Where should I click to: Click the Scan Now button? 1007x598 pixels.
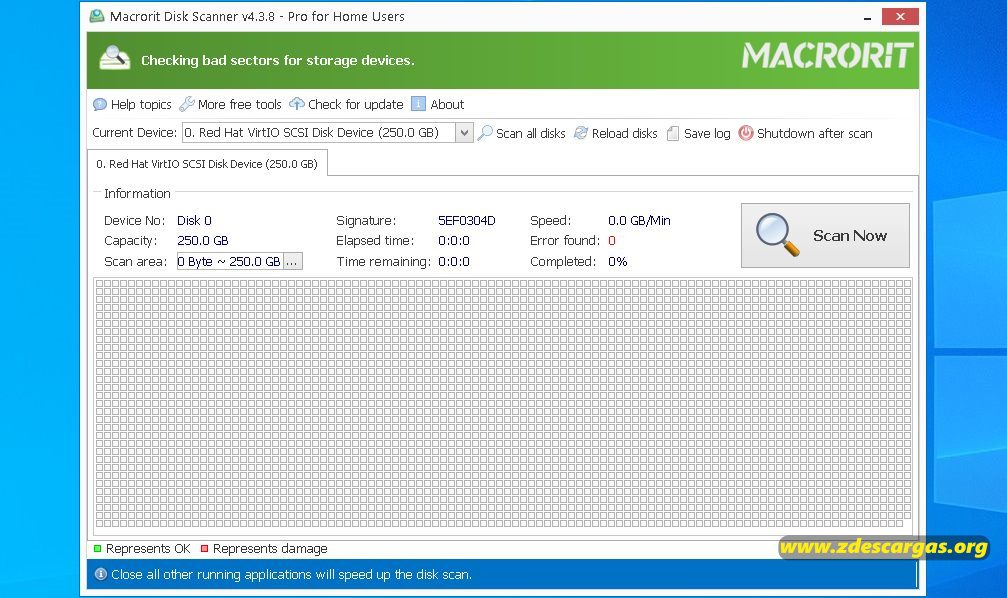pos(825,236)
